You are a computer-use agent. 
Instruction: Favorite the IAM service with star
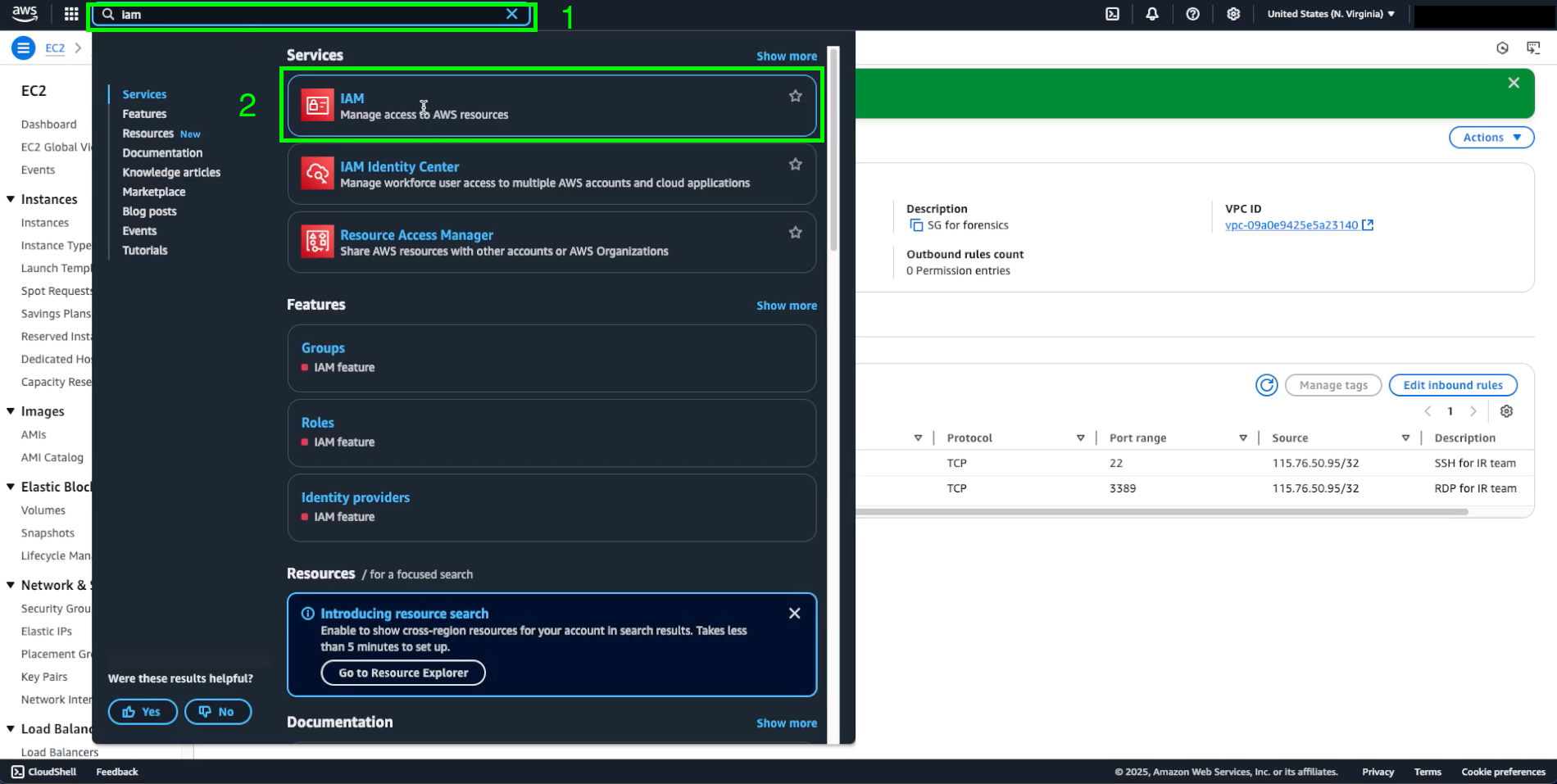(795, 96)
